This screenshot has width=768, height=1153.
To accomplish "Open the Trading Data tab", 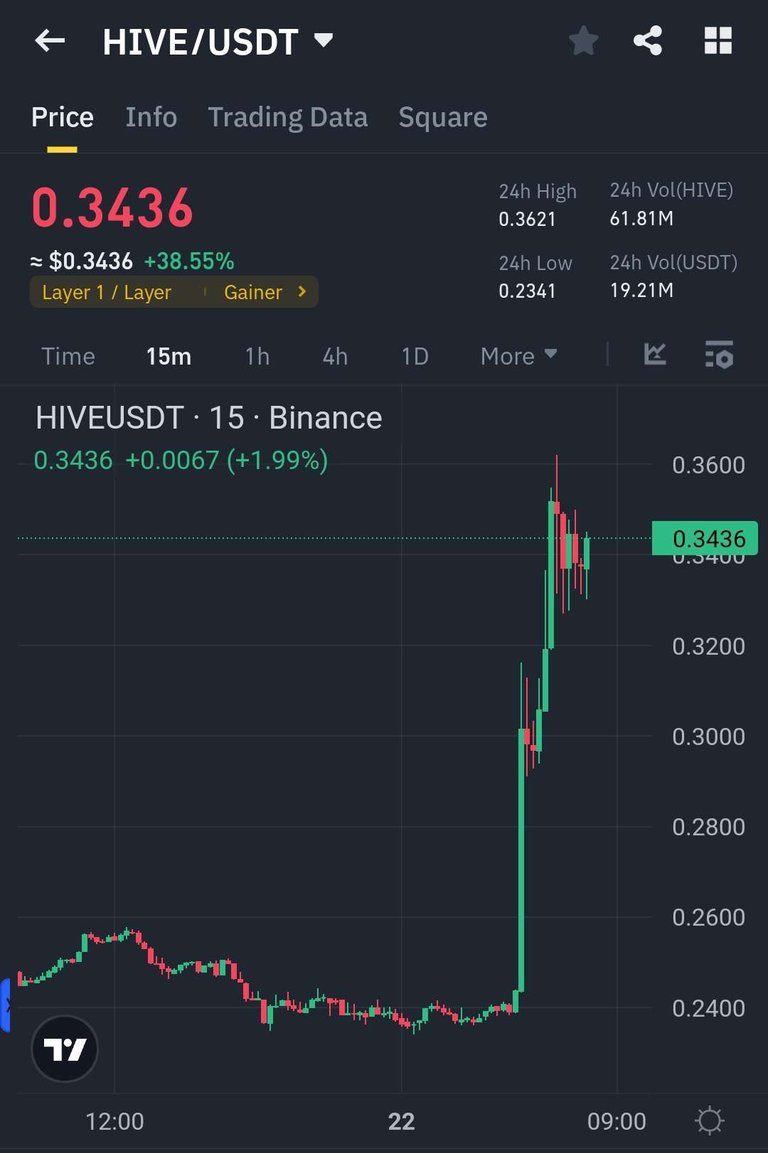I will pos(288,118).
